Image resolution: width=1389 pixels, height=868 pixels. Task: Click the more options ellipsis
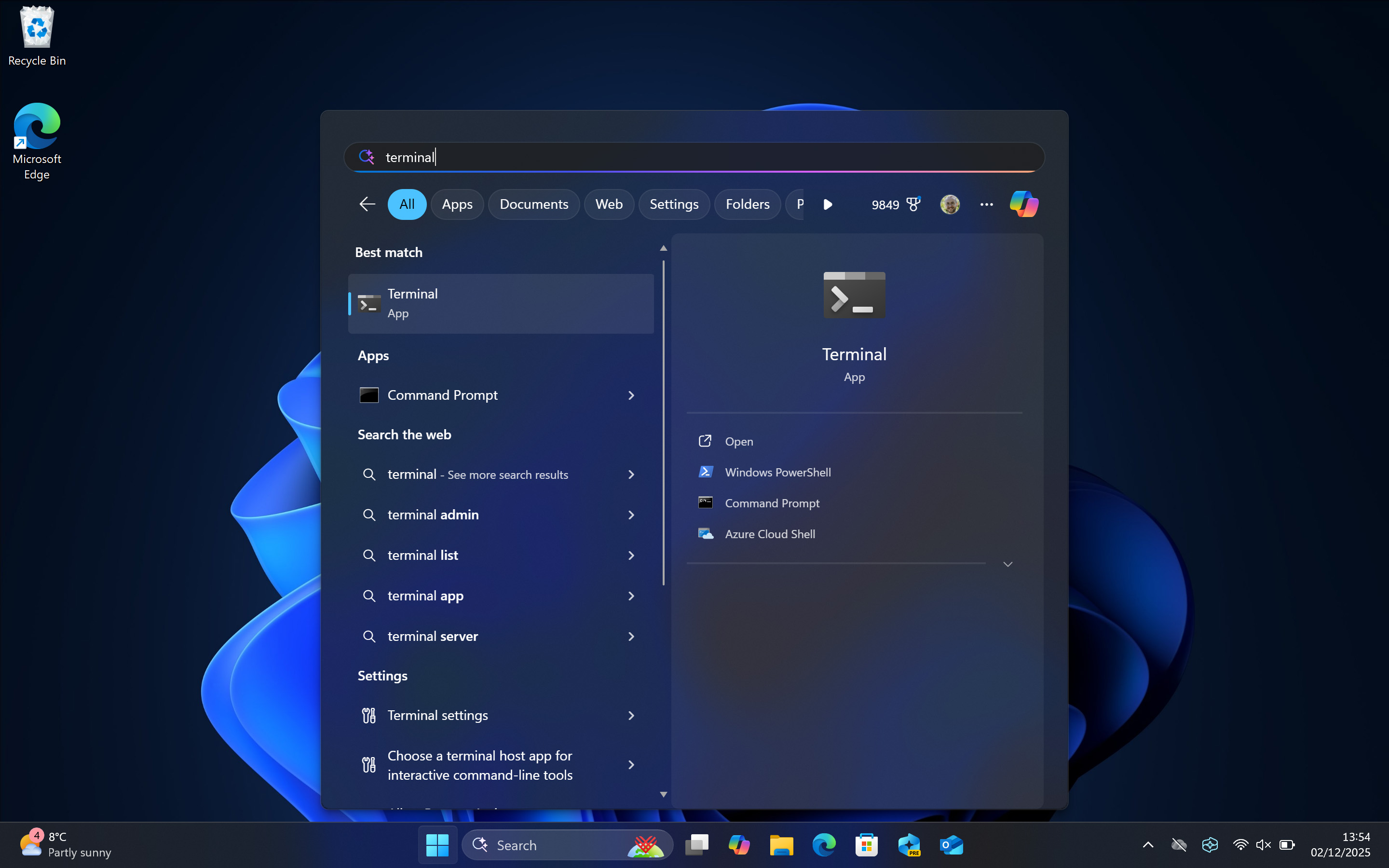[x=987, y=204]
